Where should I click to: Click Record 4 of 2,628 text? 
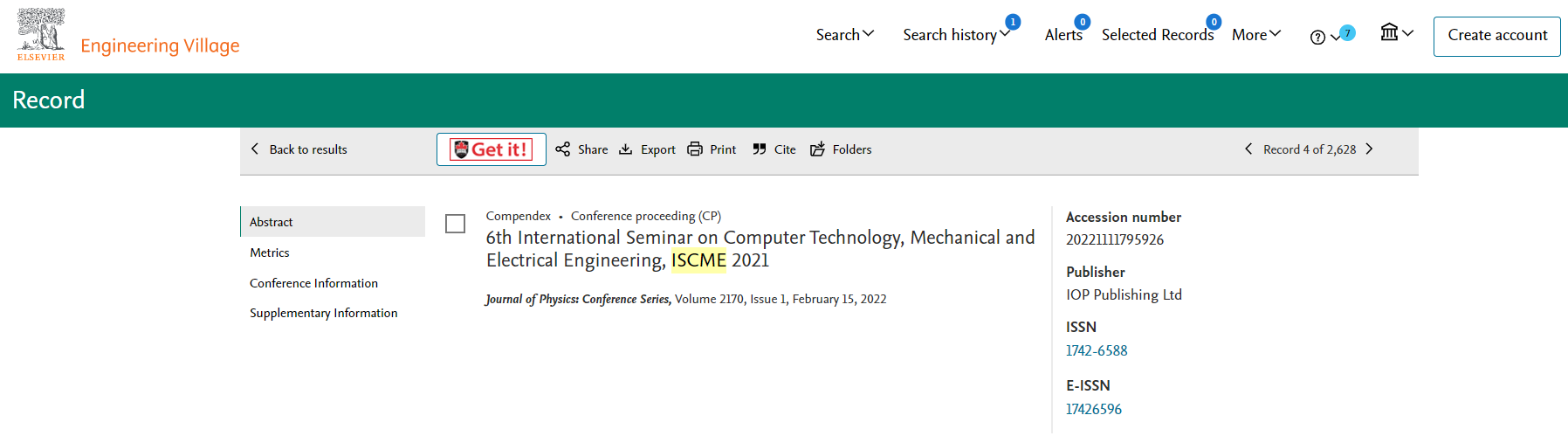[x=1310, y=149]
